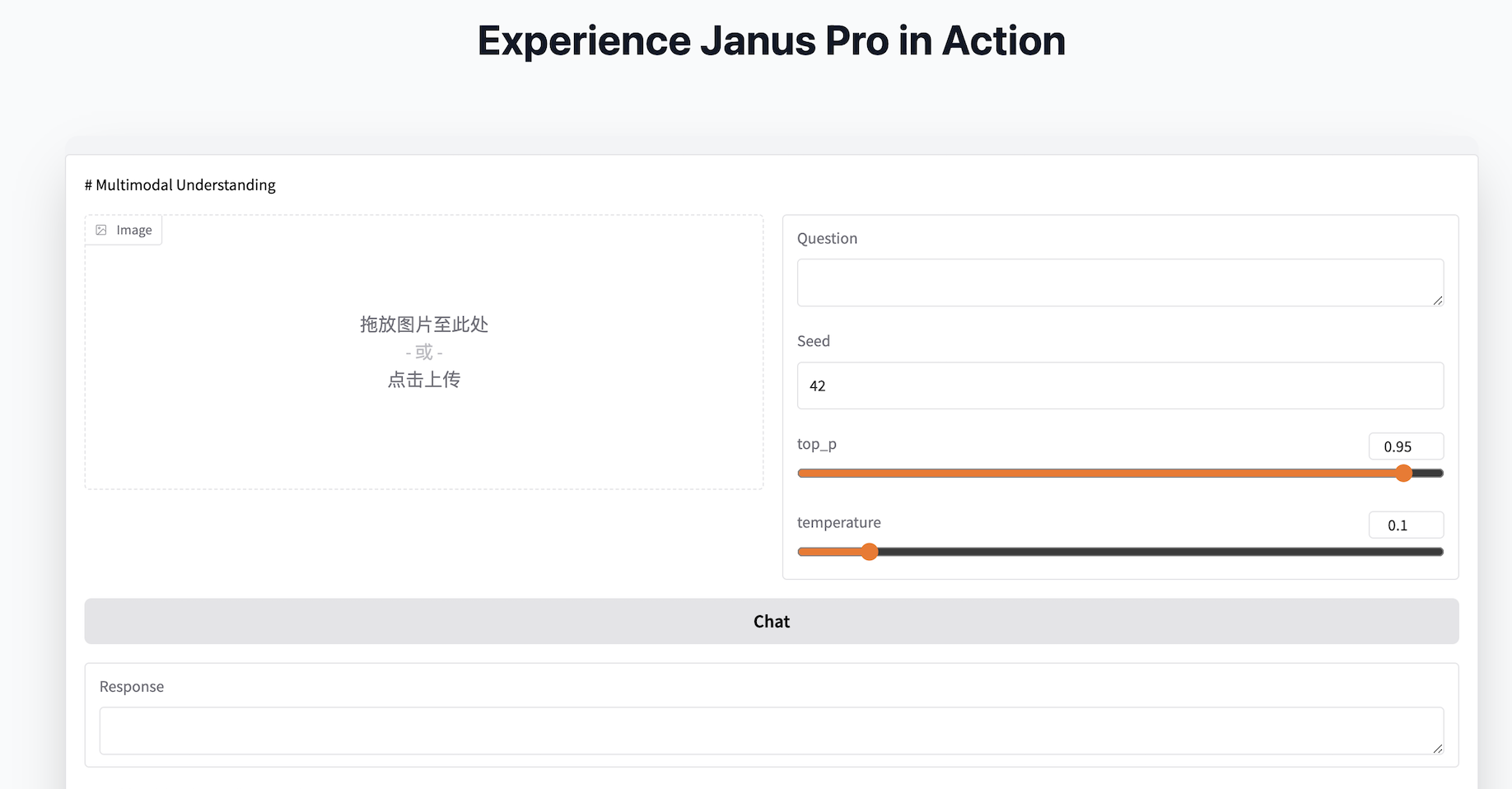Screen dimensions: 1512x789
Task: Click the 拖放图片至此处 drop zone text
Action: point(424,324)
